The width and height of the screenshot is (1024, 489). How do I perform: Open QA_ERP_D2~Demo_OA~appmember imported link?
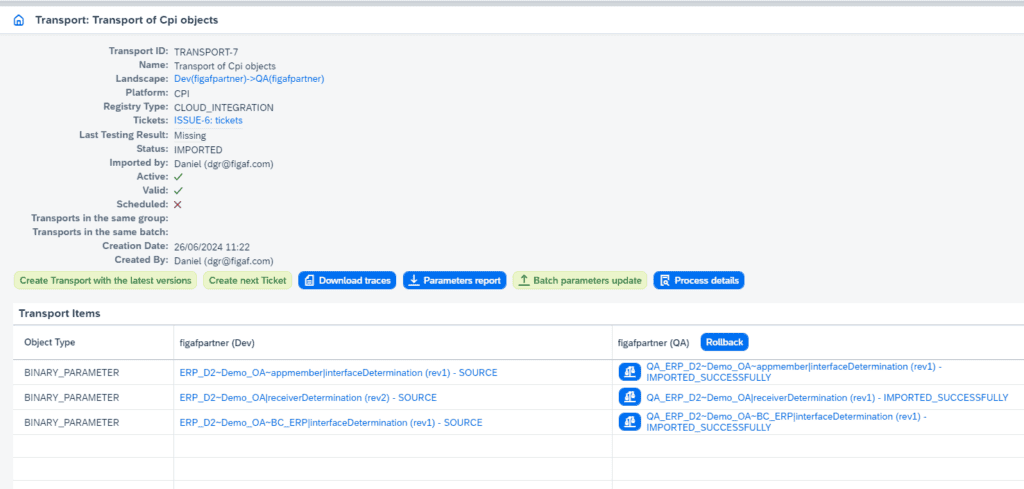pyautogui.click(x=793, y=372)
